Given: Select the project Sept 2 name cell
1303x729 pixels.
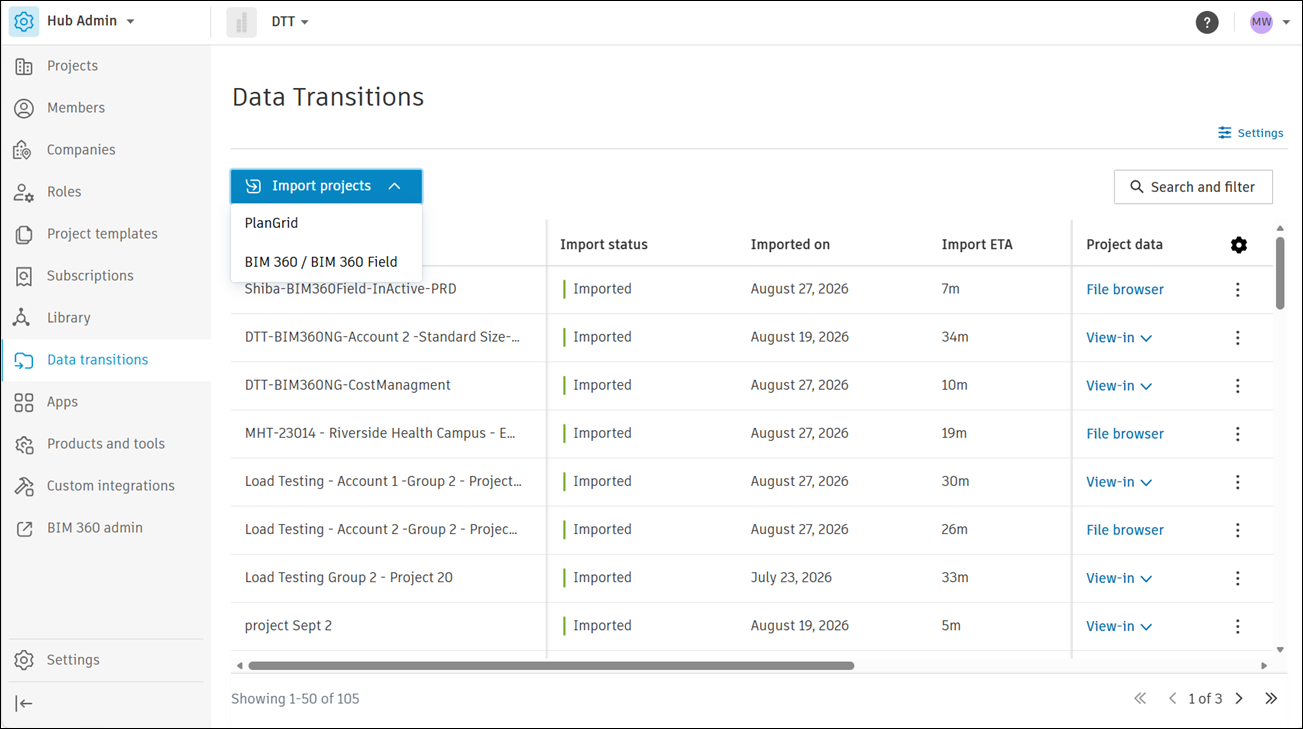Looking at the screenshot, I should [288, 626].
